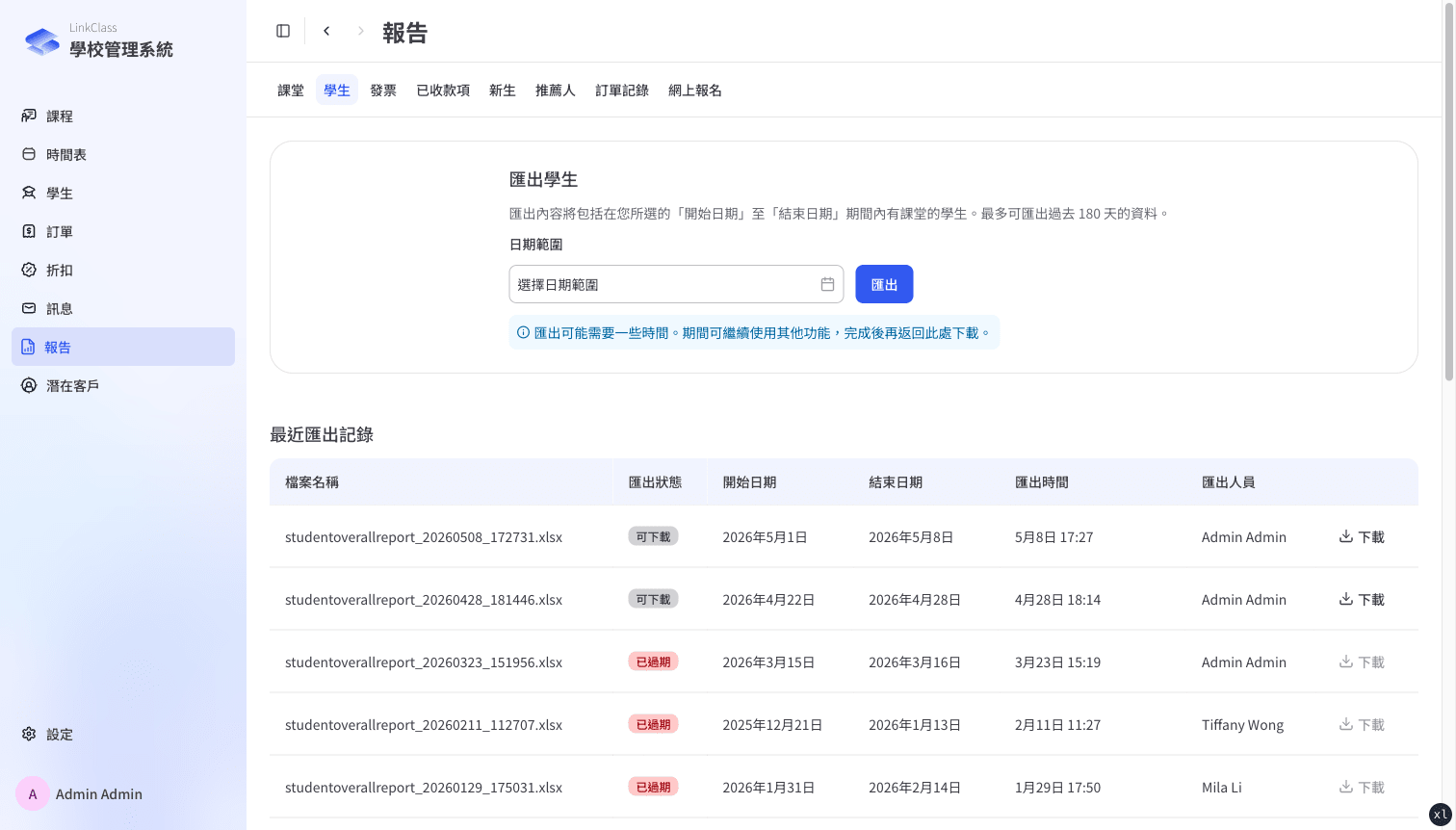Image resolution: width=1456 pixels, height=830 pixels.
Task: Go forward with the right chevron
Action: [361, 31]
